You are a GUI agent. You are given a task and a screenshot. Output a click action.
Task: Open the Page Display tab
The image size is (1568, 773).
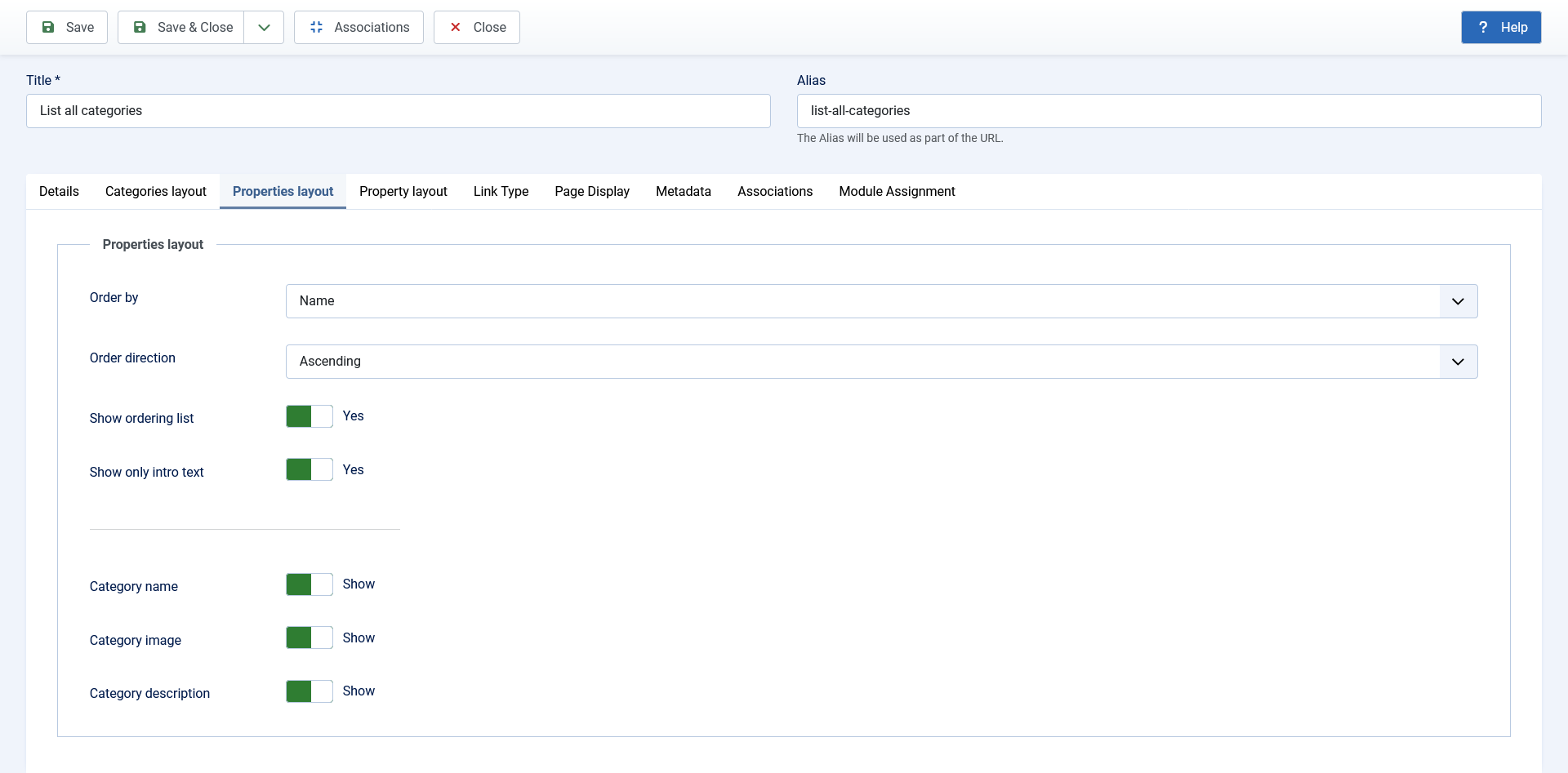click(x=592, y=191)
